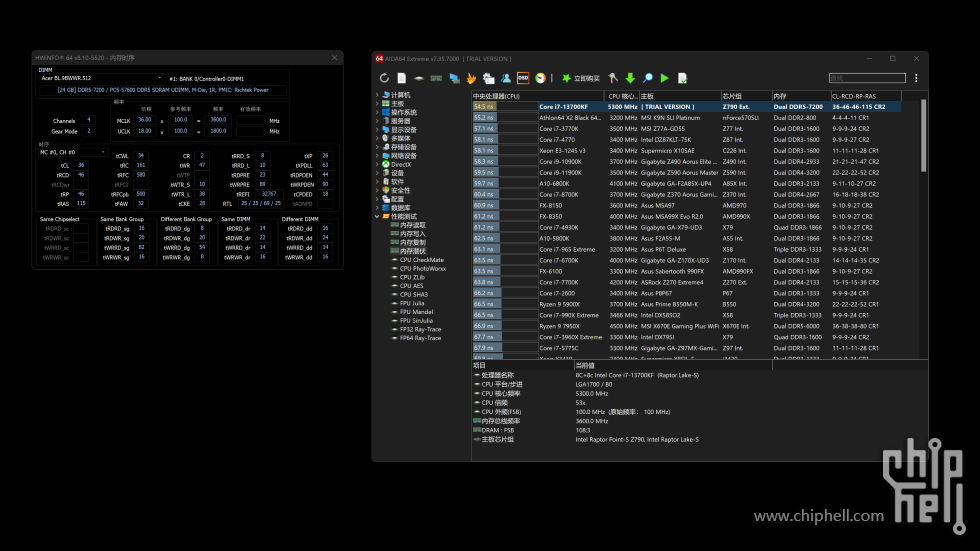The image size is (980, 551).
Task: Open preferences wrench icon in AIDA64
Action: point(612,78)
